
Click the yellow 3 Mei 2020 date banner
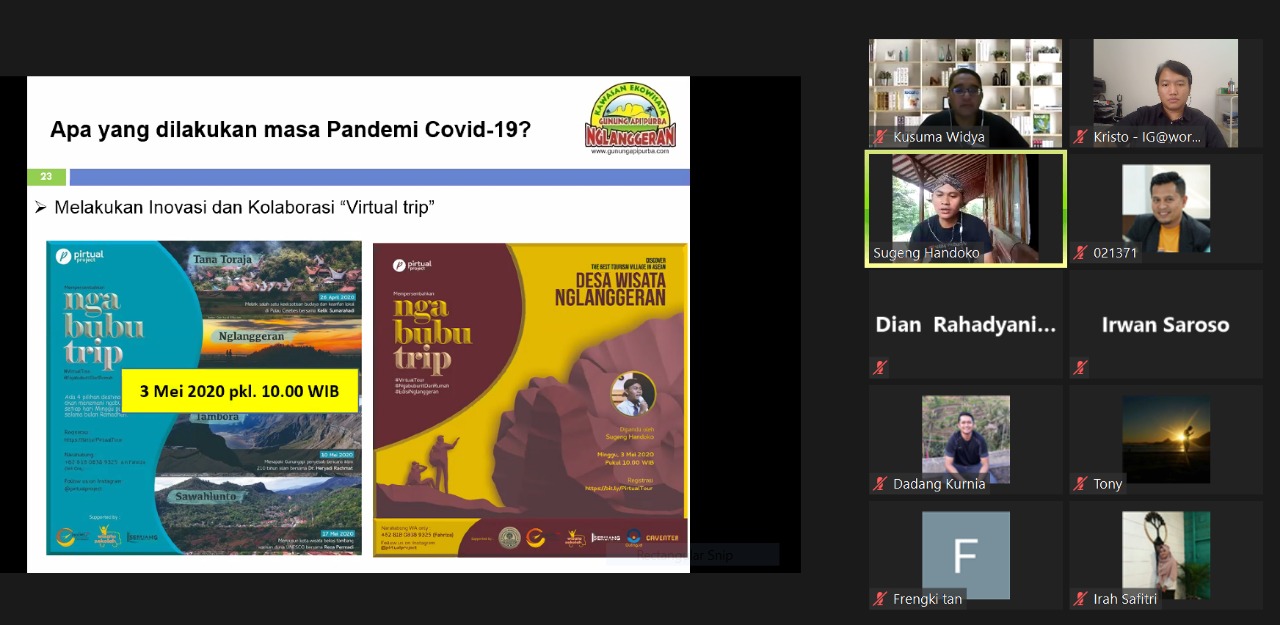(239, 389)
